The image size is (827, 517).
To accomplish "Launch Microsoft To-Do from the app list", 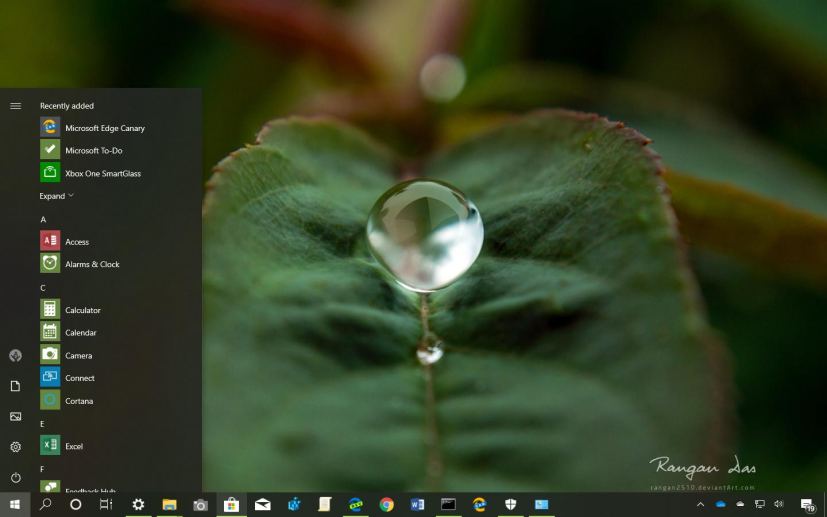I will coord(93,150).
